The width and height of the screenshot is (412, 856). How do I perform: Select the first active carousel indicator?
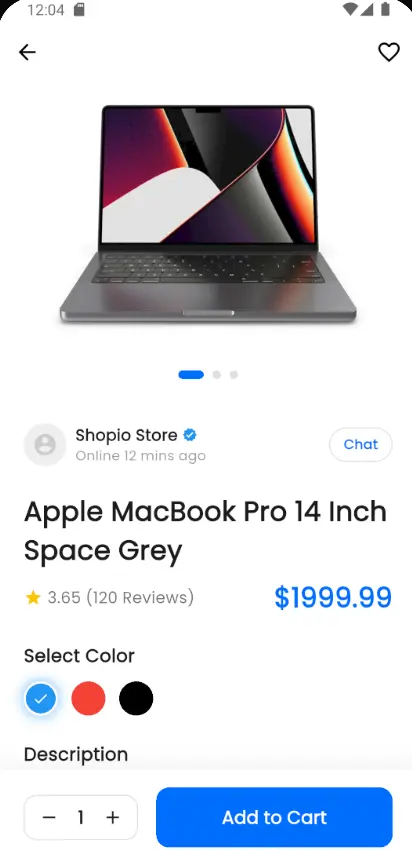pyautogui.click(x=191, y=374)
